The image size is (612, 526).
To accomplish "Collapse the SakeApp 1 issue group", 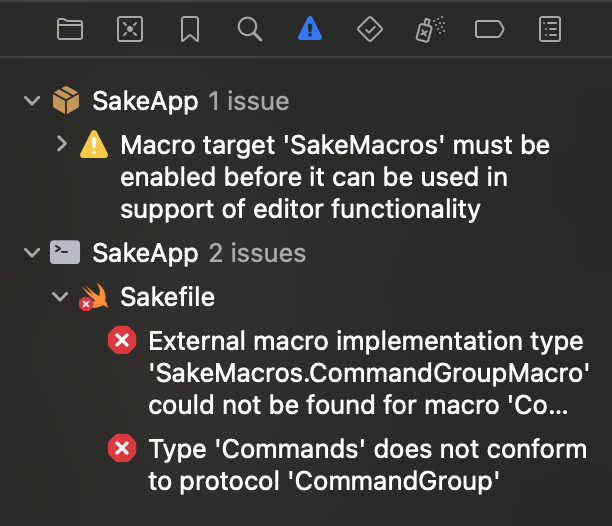I will pyautogui.click(x=33, y=101).
